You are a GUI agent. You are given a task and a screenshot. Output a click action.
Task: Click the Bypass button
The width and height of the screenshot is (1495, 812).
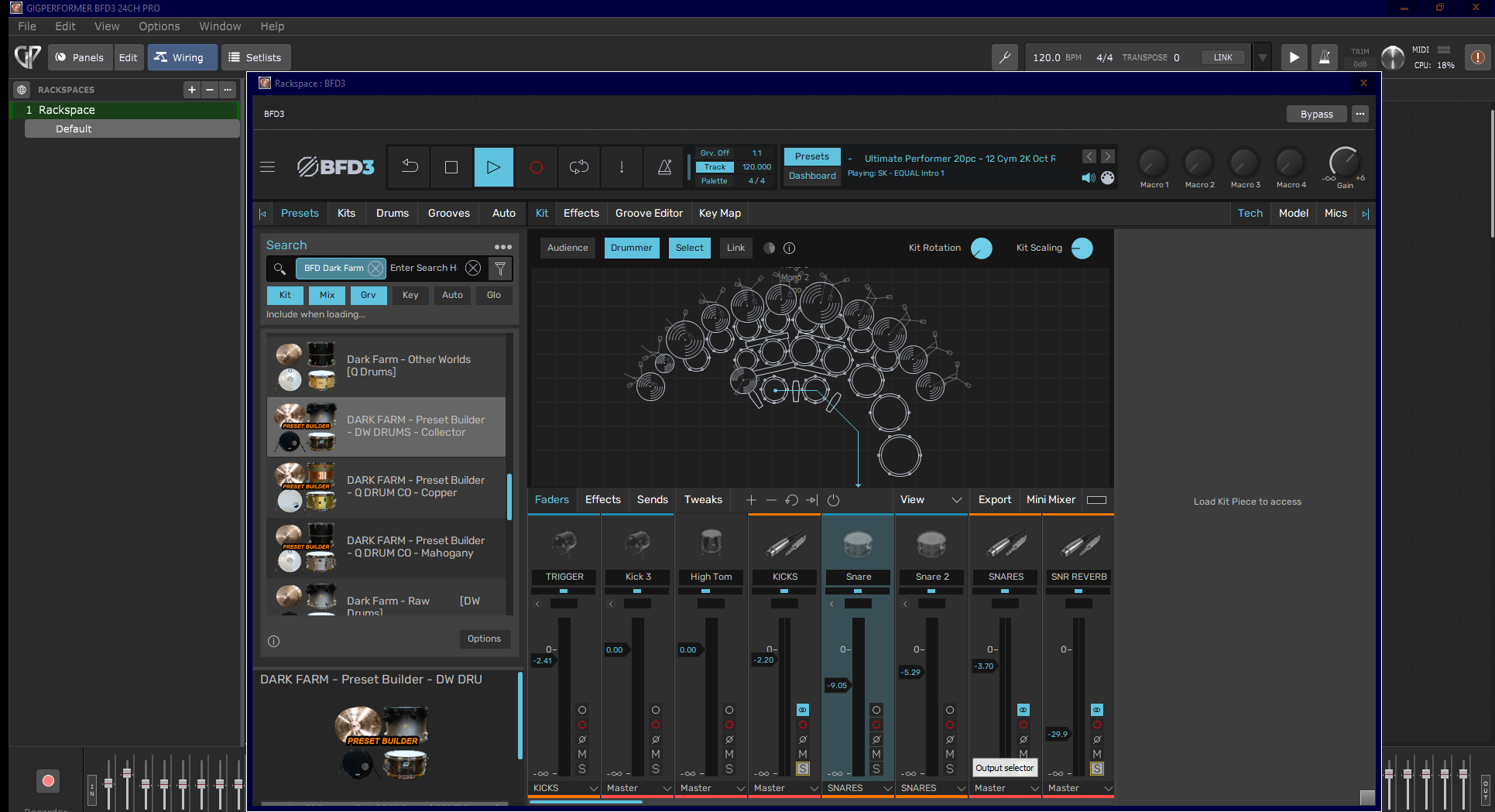(1316, 114)
